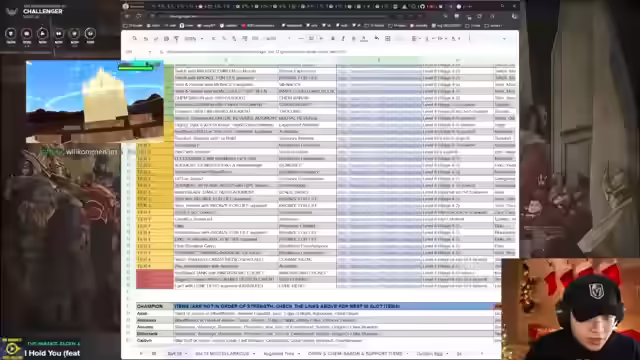
Task: Click the print icon in Sheets toolbar
Action: click(x=166, y=39)
